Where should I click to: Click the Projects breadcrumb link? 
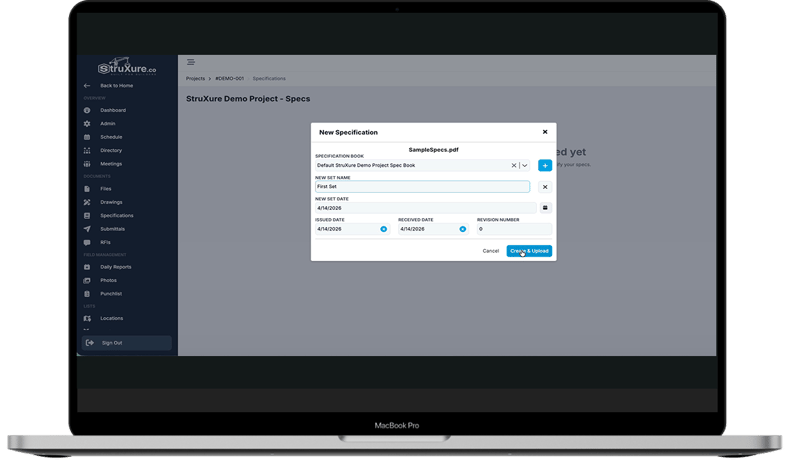(195, 78)
